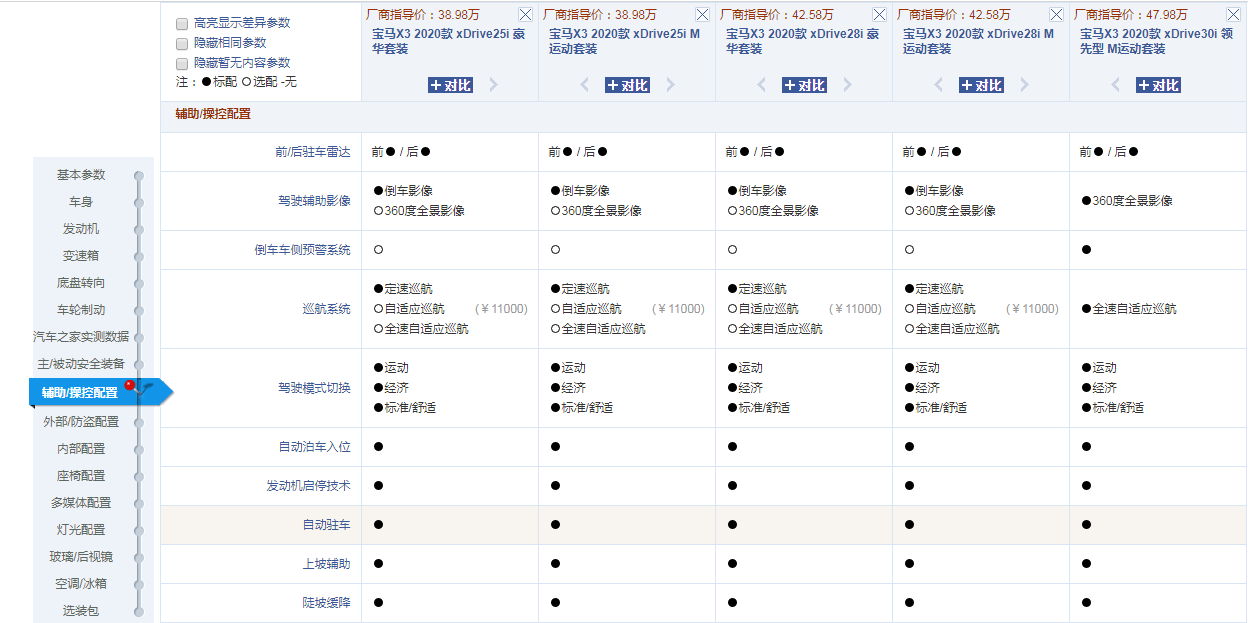
Task: Open 自动泊车入位 parameter explanation
Action: 314,447
